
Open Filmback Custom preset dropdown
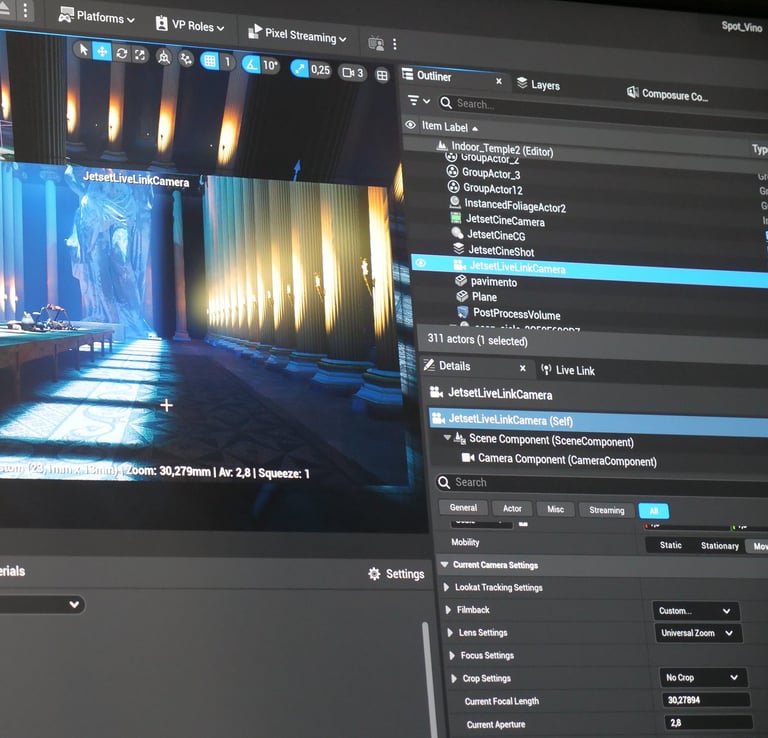click(696, 611)
